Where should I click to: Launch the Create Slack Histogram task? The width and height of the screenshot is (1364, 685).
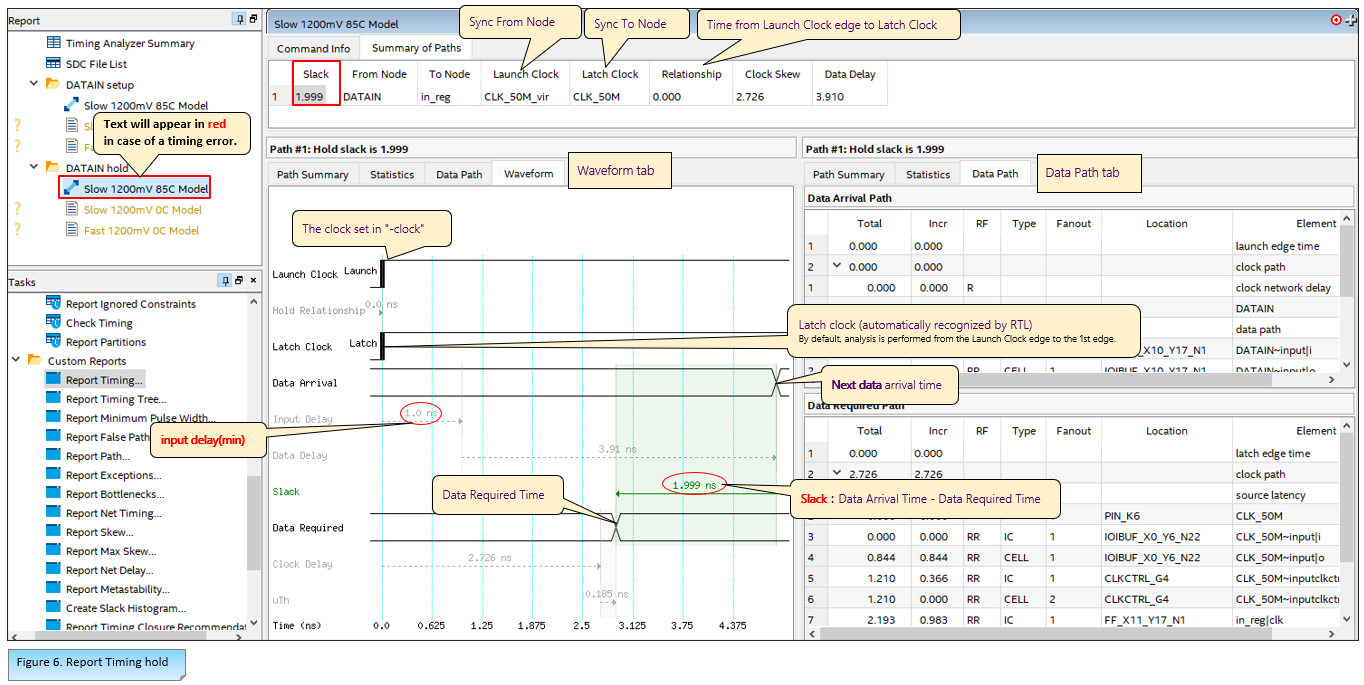click(x=125, y=608)
